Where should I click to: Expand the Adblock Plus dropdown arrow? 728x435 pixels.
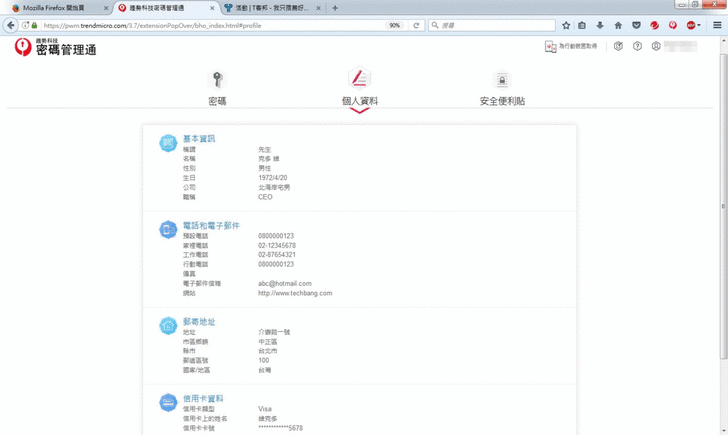click(x=699, y=26)
